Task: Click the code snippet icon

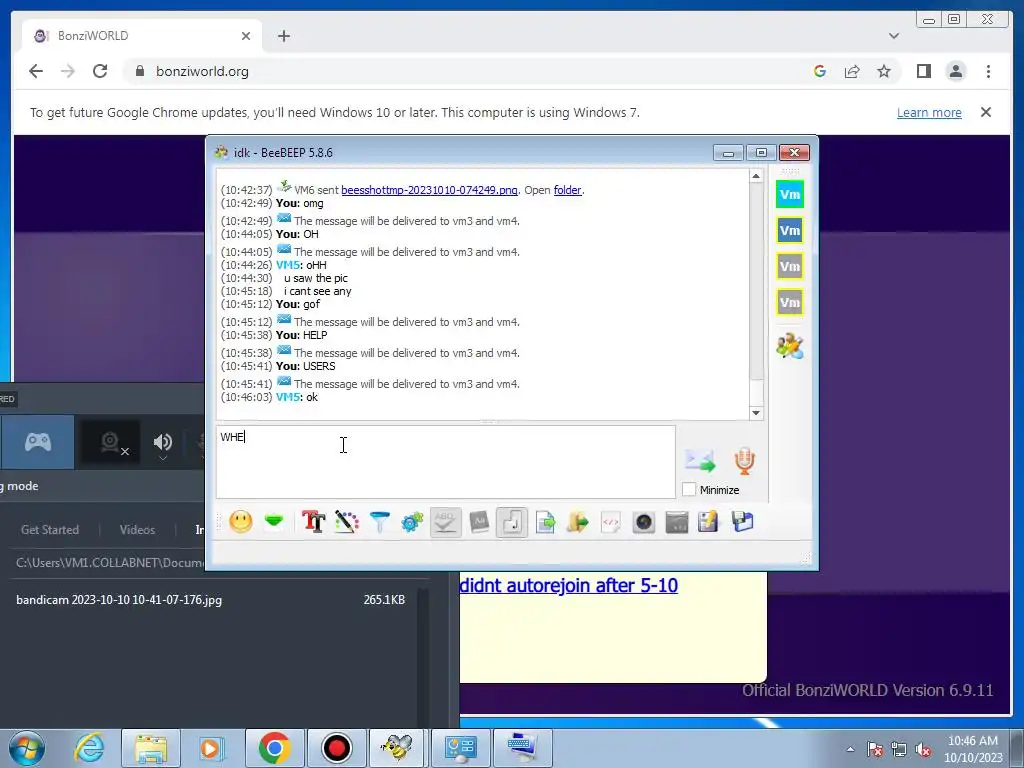Action: click(611, 522)
